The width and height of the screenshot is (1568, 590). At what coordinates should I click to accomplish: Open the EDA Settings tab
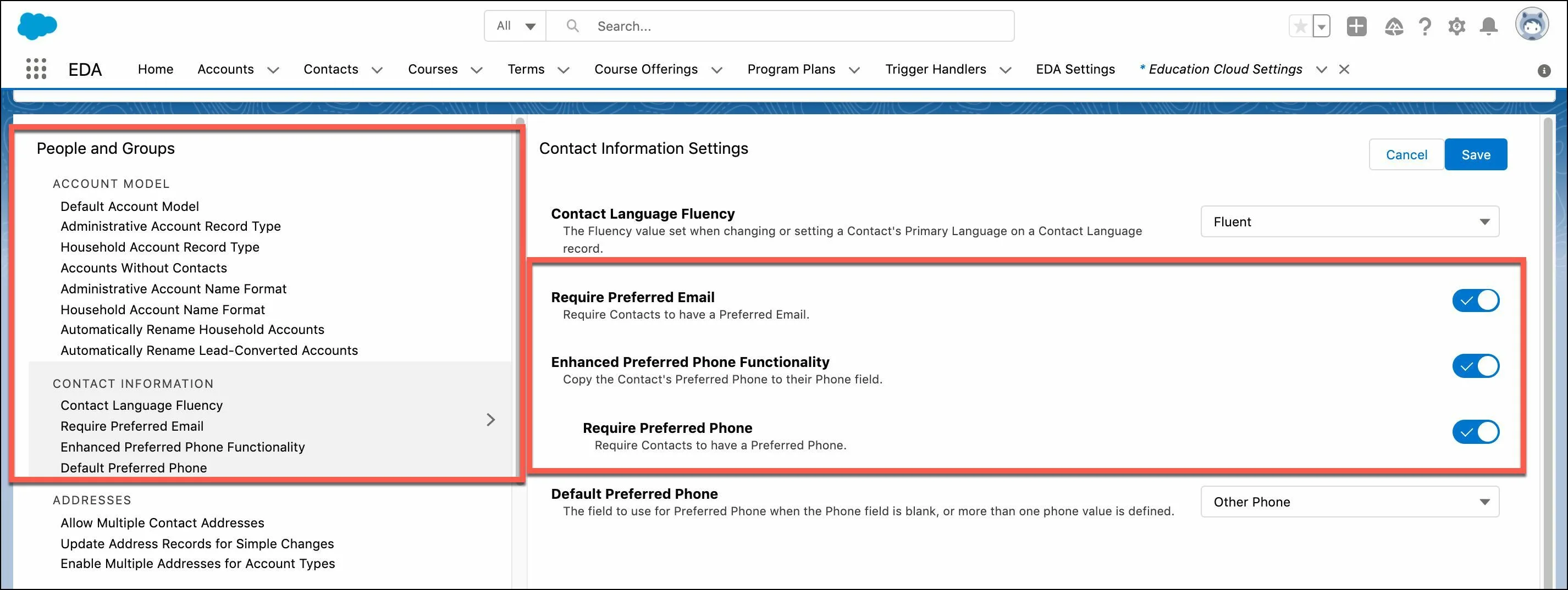1075,69
